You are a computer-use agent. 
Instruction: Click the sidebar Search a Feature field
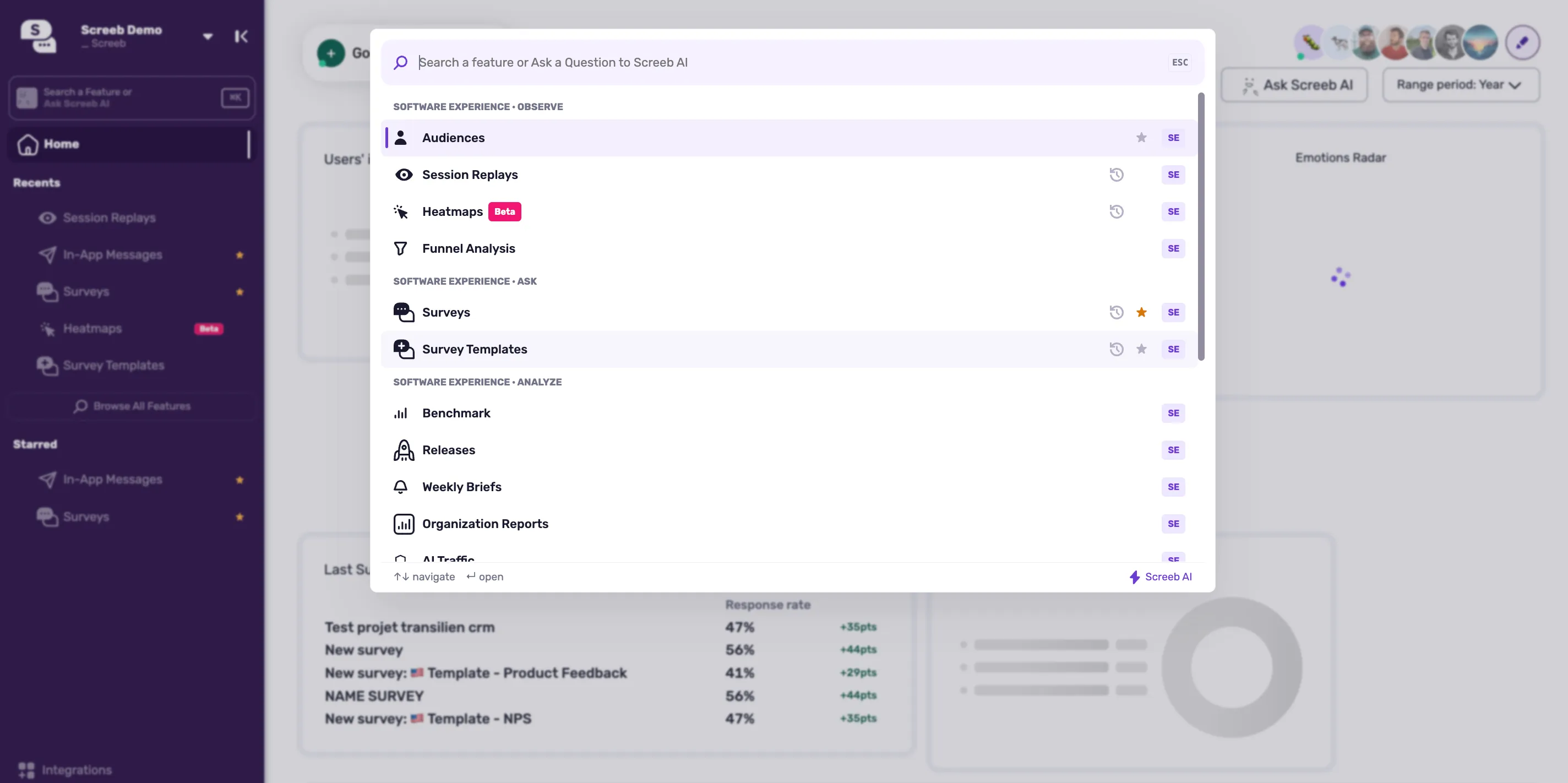click(132, 97)
